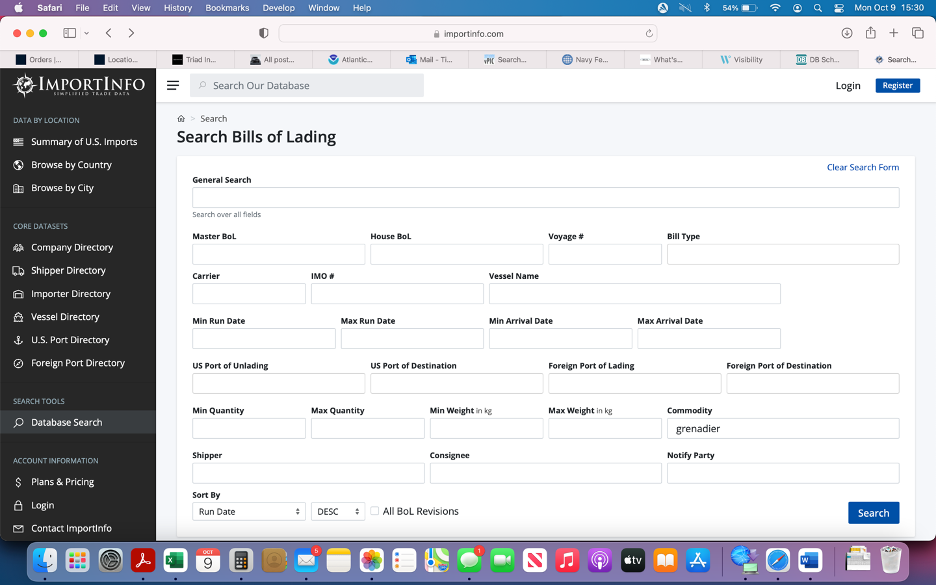Open the Develop menu
Viewport: 936px width, 586px height.
[x=279, y=8]
